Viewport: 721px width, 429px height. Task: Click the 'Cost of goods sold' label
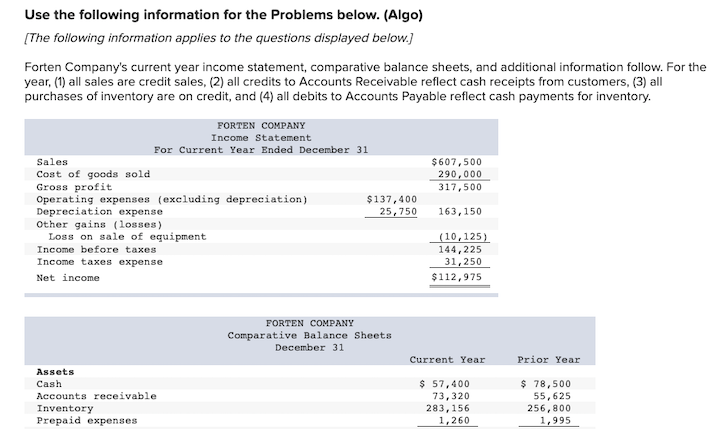pyautogui.click(x=93, y=174)
